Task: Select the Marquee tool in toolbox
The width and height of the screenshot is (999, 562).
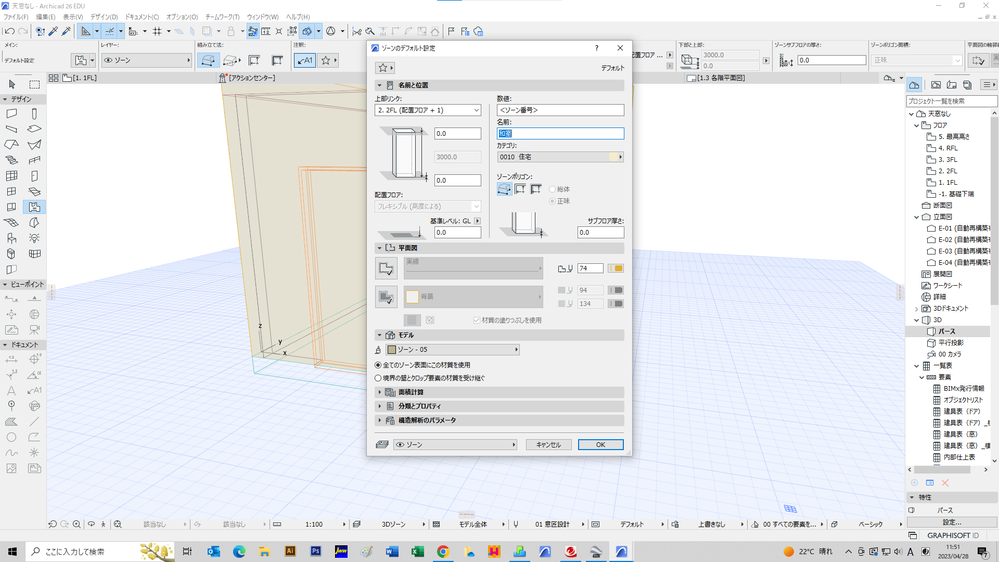Action: click(34, 84)
